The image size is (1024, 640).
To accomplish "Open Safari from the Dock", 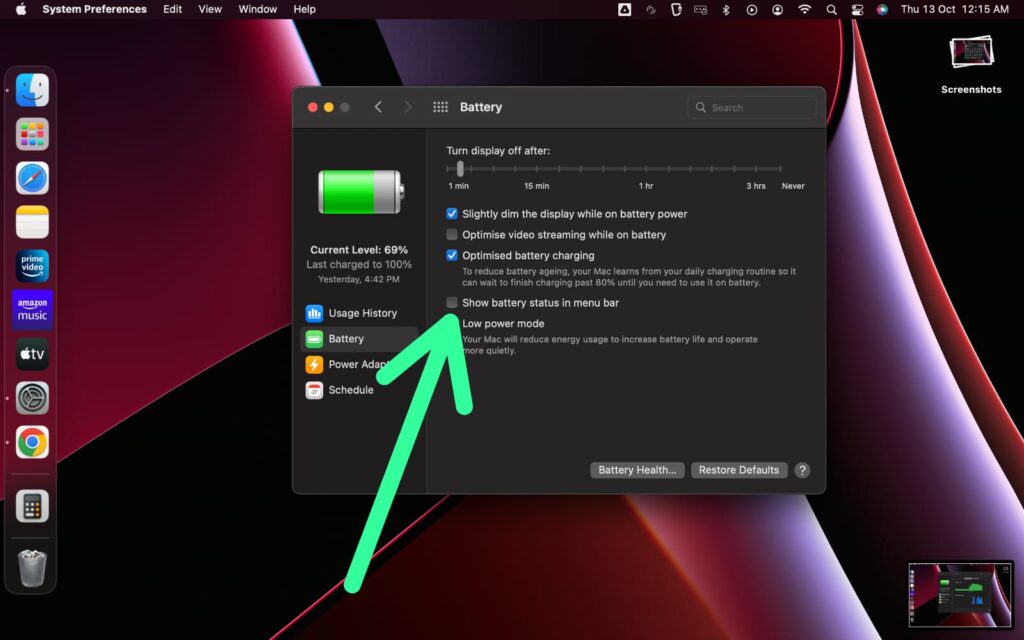I will point(31,177).
